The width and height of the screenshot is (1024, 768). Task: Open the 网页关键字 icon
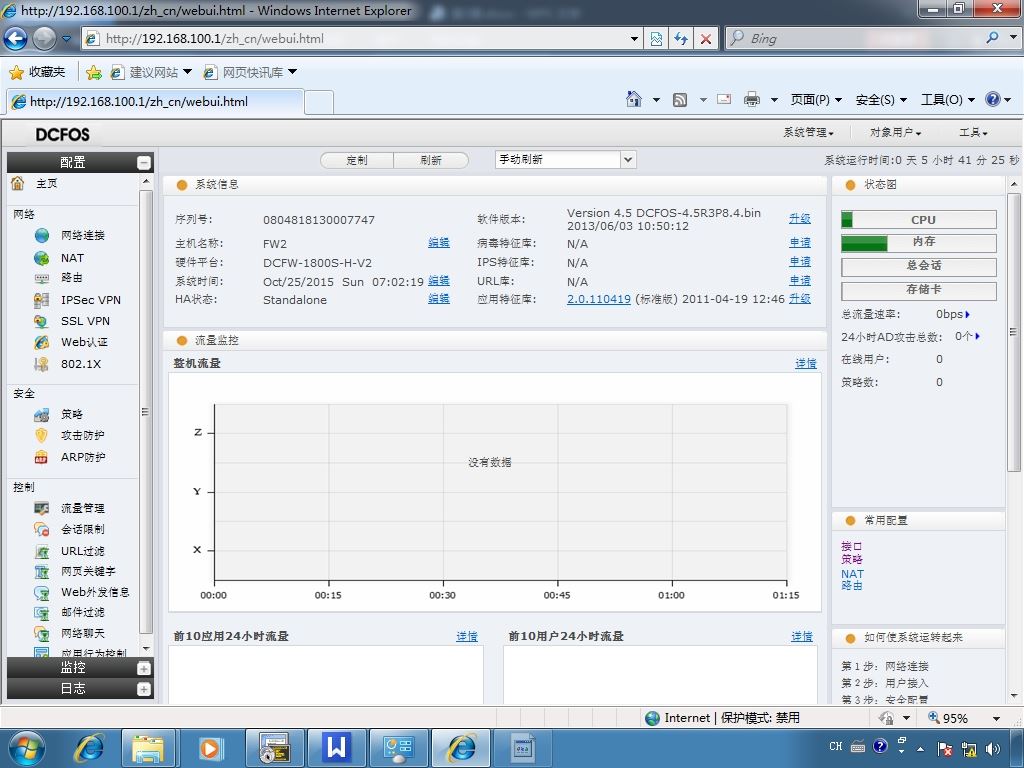(x=42, y=571)
